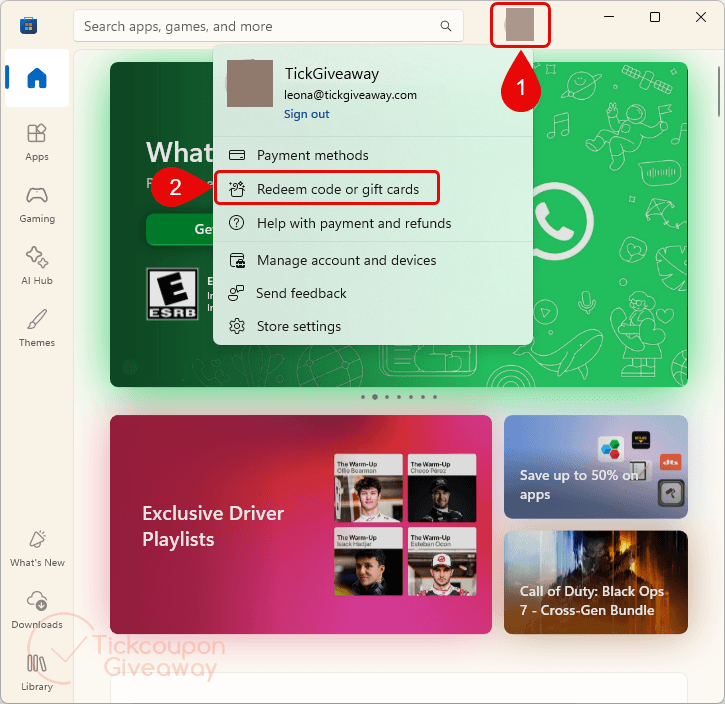Screen dimensions: 725x704
Task: Click the Home icon in sidebar
Action: [37, 78]
